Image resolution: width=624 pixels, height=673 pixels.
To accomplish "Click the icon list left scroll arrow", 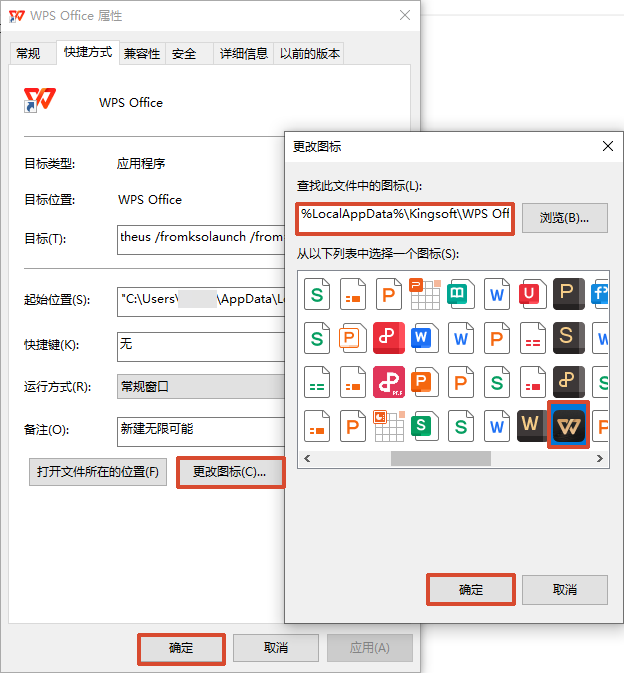I will pos(307,458).
